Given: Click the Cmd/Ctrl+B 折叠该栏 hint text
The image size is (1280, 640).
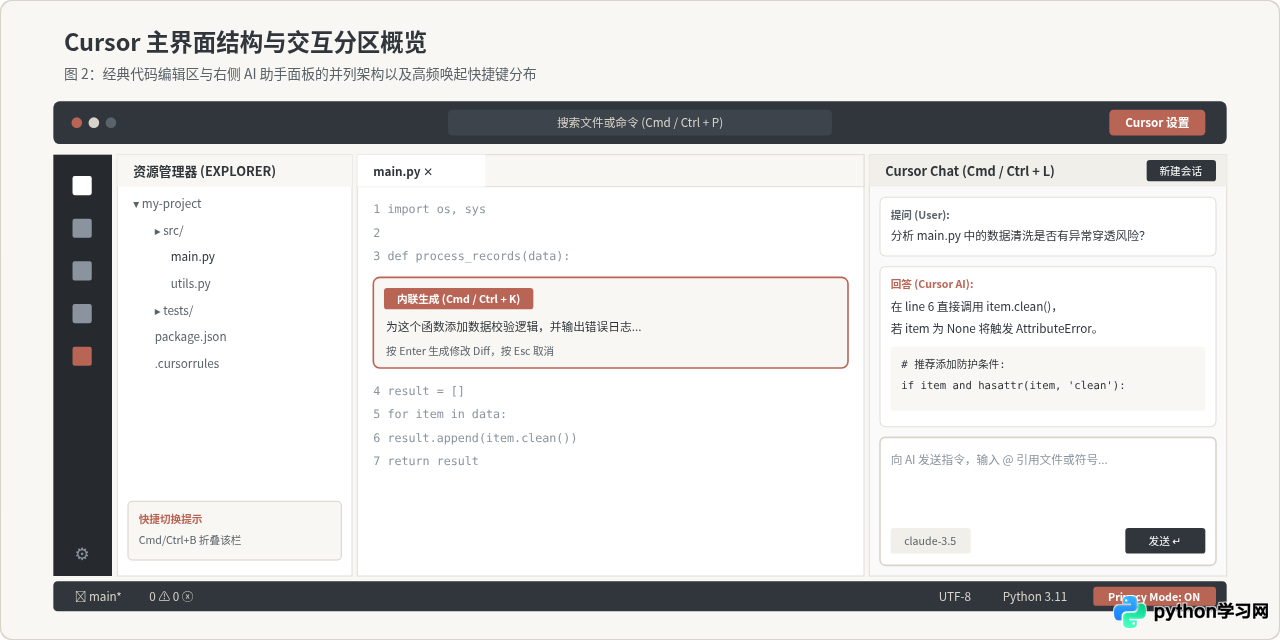Looking at the screenshot, I should pos(190,540).
